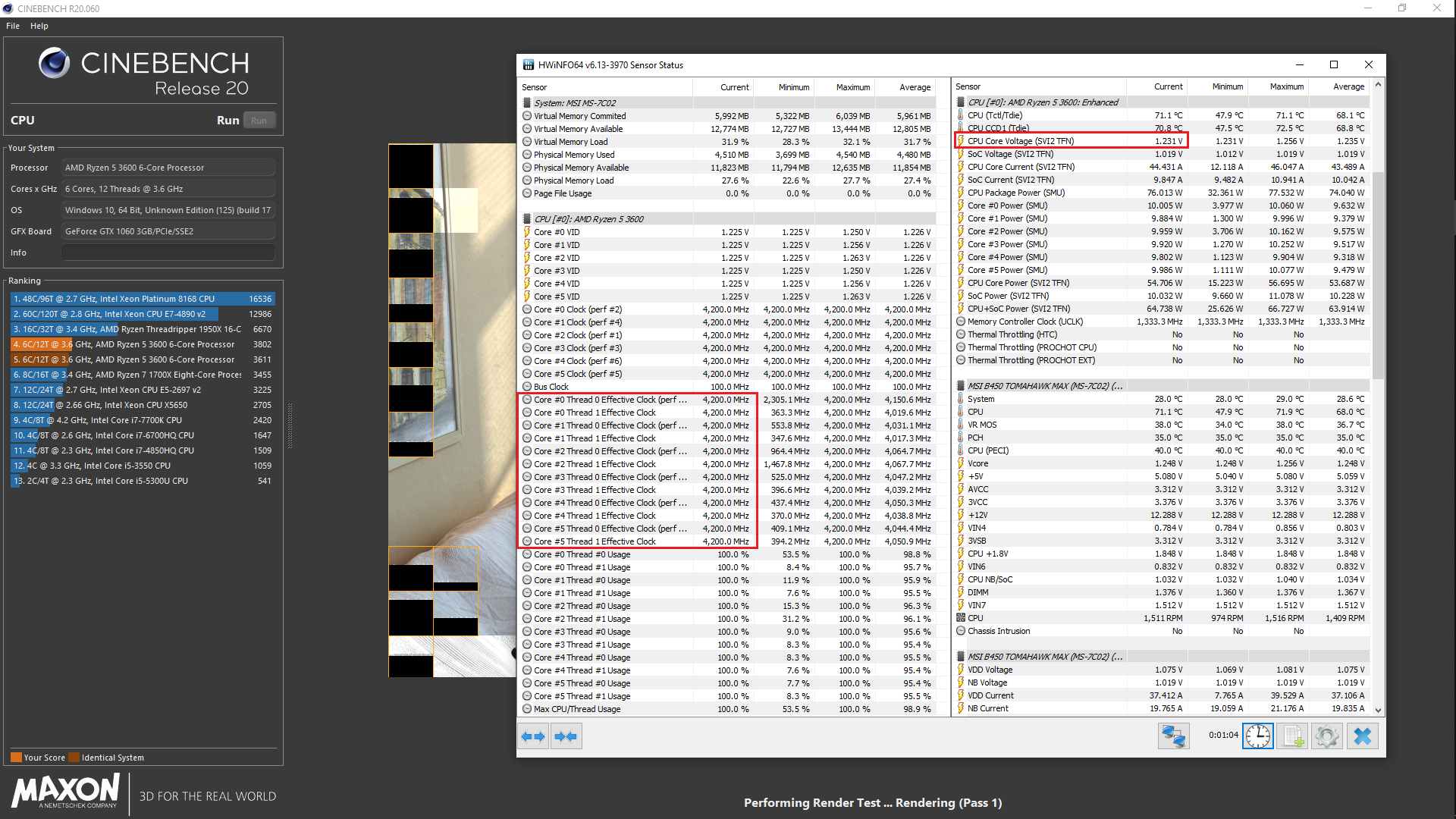Click the OS field showing Windows 10
Screen dimensions: 1456x819
[168, 210]
